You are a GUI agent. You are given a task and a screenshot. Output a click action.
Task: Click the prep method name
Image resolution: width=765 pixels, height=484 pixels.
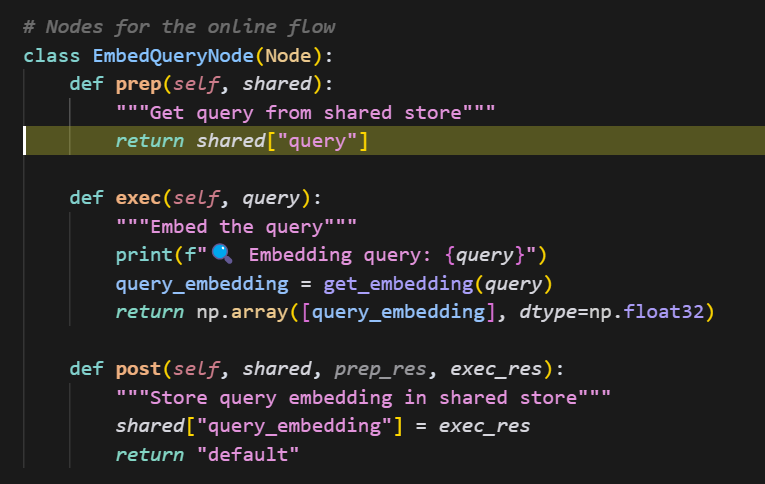139,84
